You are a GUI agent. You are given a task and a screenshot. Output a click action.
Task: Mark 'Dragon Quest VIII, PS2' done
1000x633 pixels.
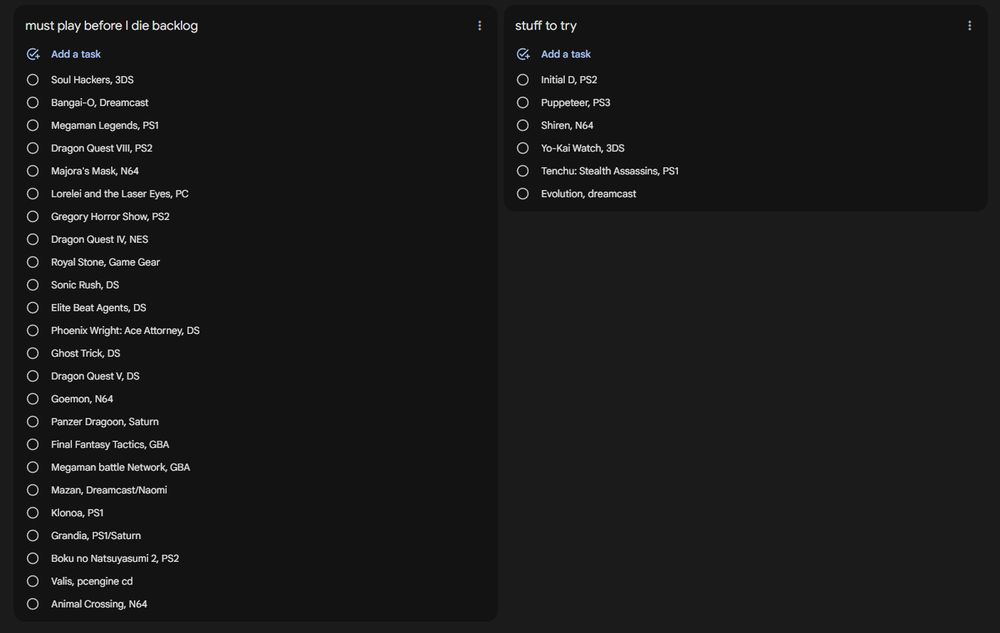(33, 148)
